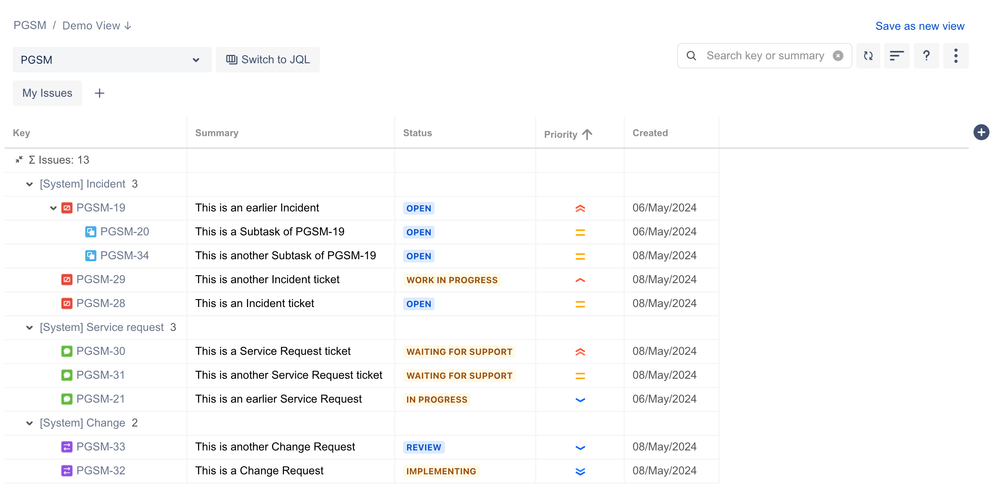The image size is (999, 493).
Task: Open issue key PGSM-34
Action: point(125,255)
